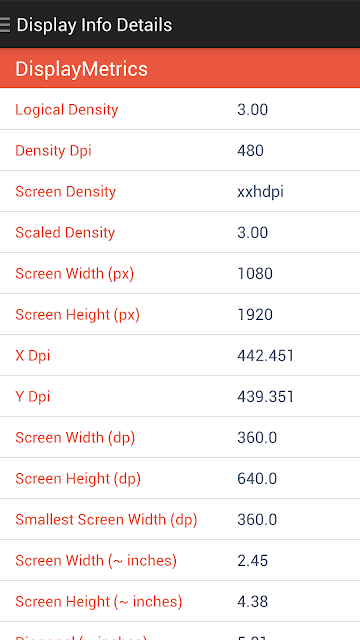Viewport: 360px width, 640px height.
Task: Tap the Screen Width (px) label
Action: click(x=75, y=273)
